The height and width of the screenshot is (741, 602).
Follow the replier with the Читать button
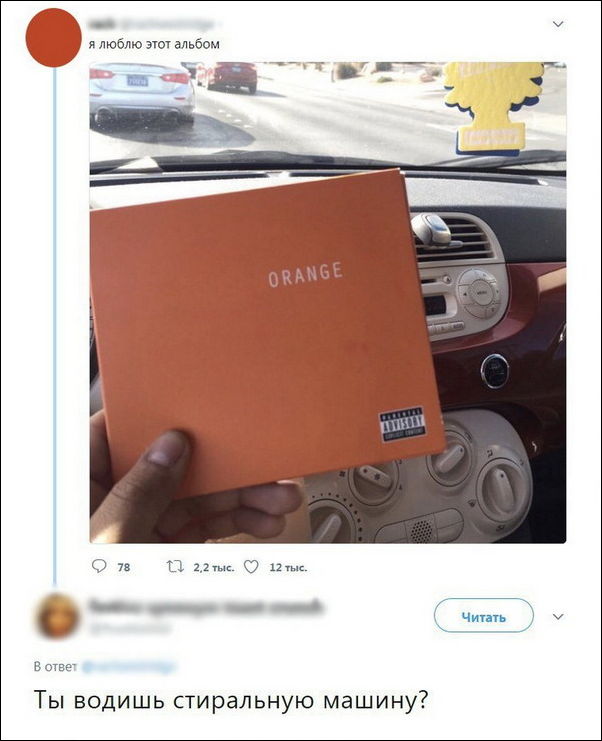[483, 615]
